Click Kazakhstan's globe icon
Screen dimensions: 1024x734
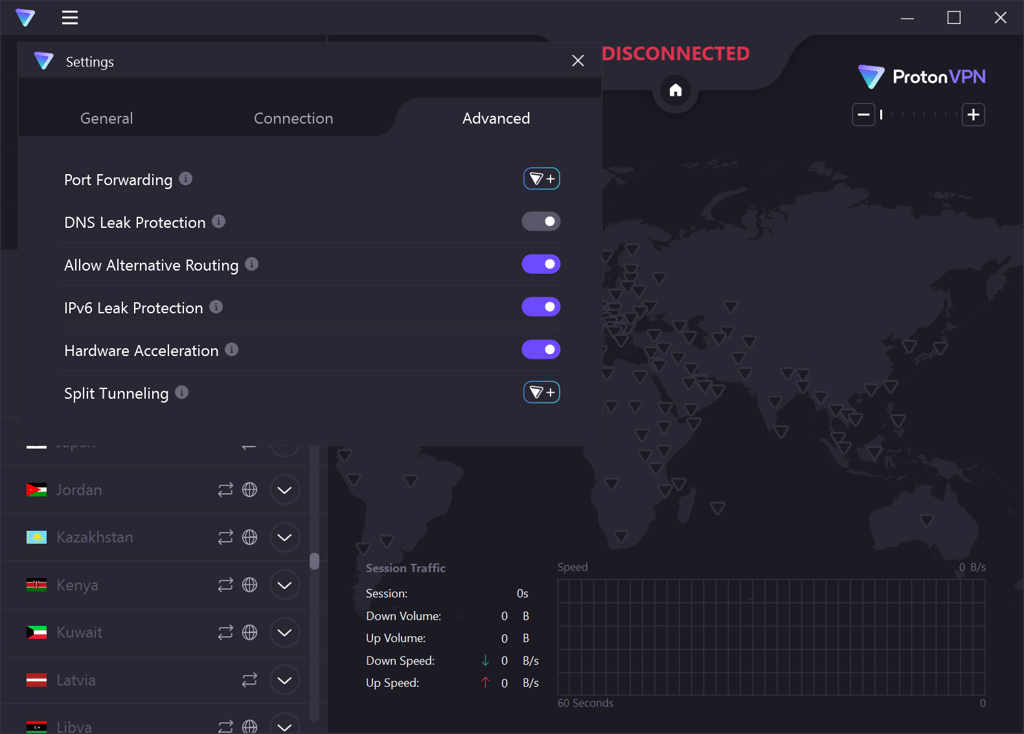point(249,537)
